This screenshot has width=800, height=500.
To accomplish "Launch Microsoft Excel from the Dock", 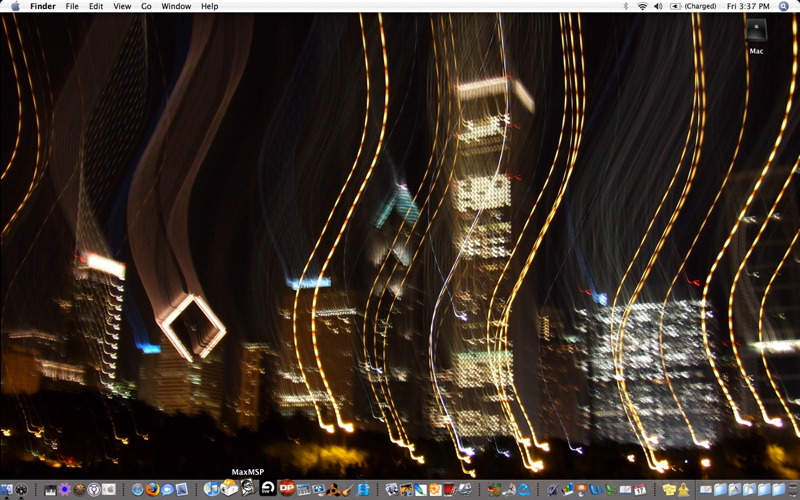I will [611, 490].
